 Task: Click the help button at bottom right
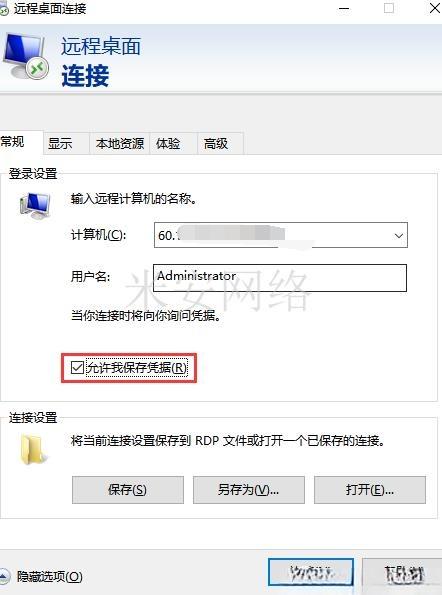(403, 574)
